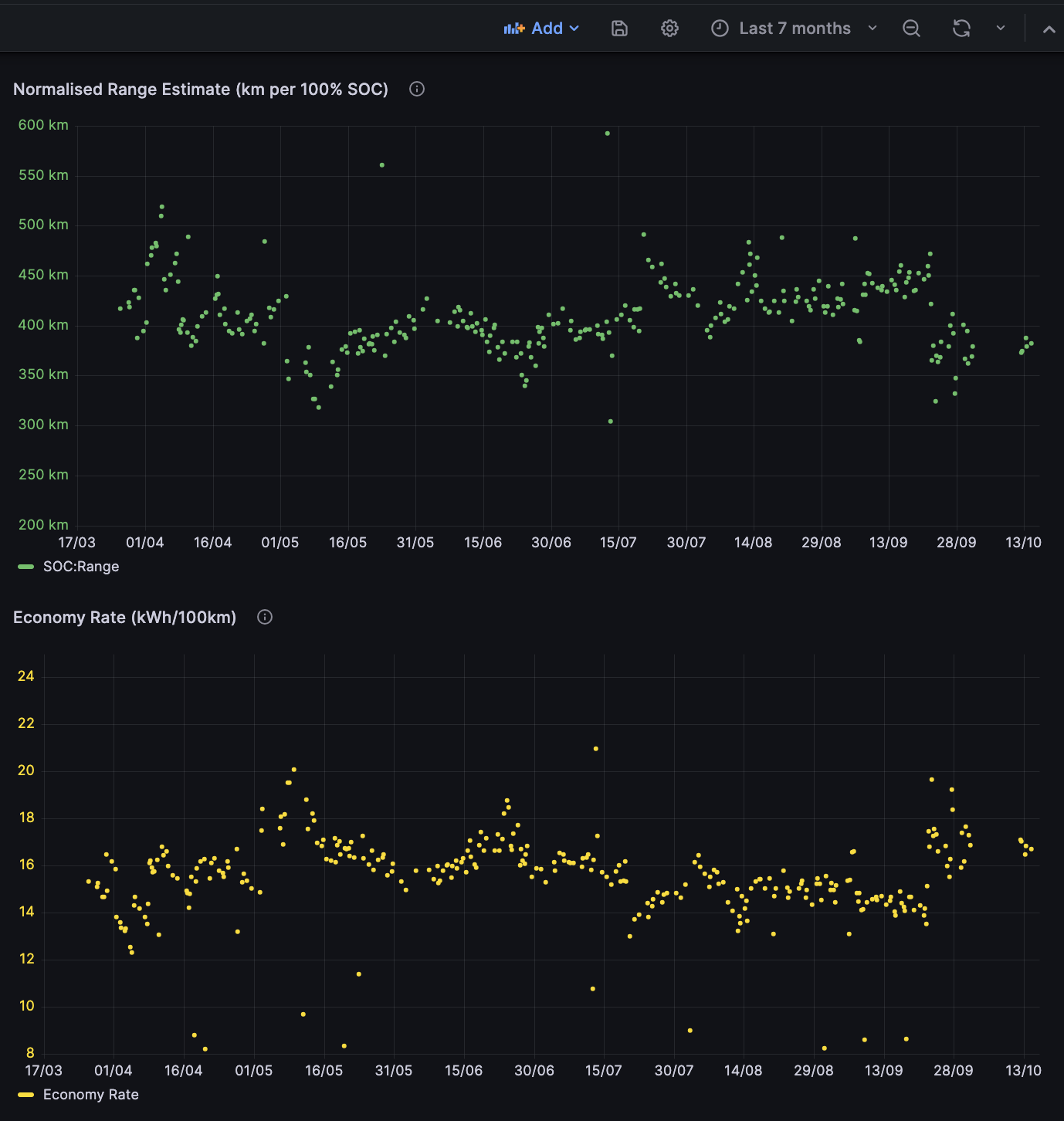1064x1121 pixels.
Task: Toggle the SOC:Range legend series
Action: 81,567
